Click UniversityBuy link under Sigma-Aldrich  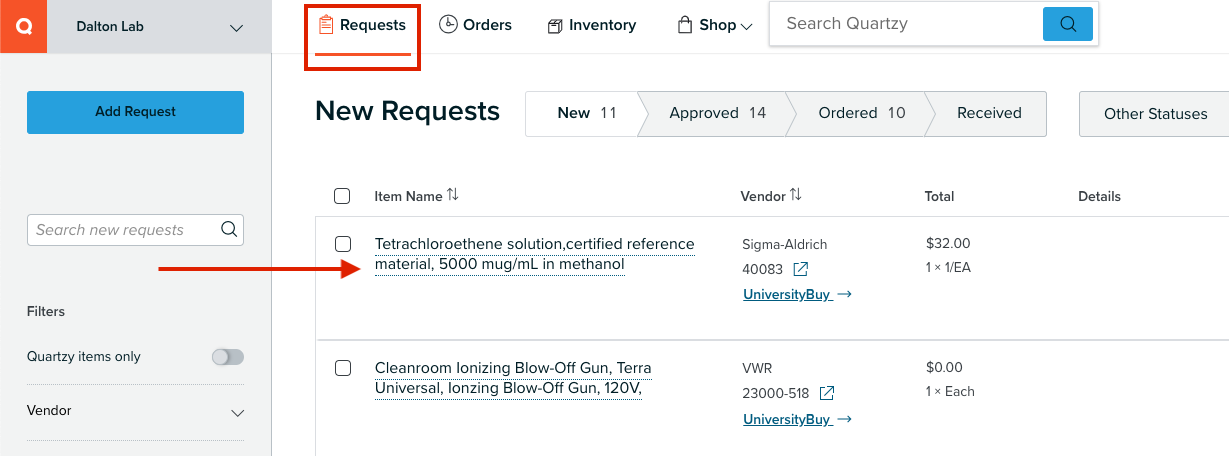787,295
